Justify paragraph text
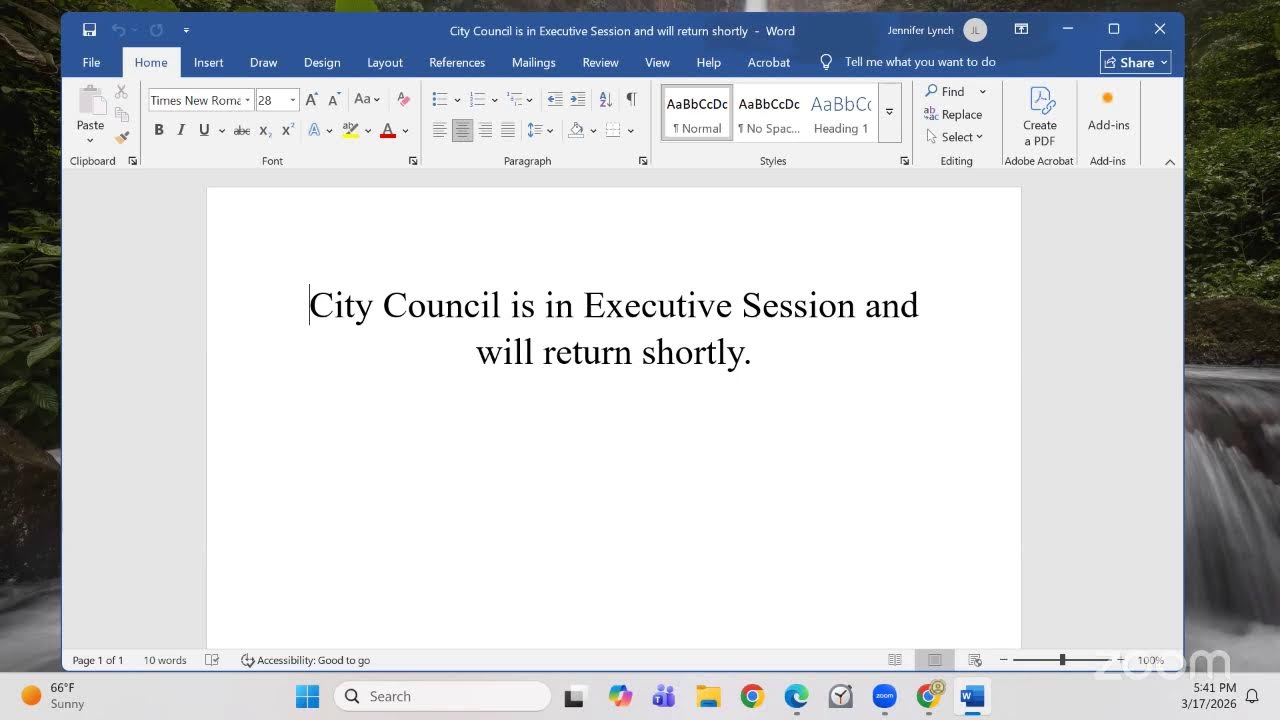 [508, 130]
